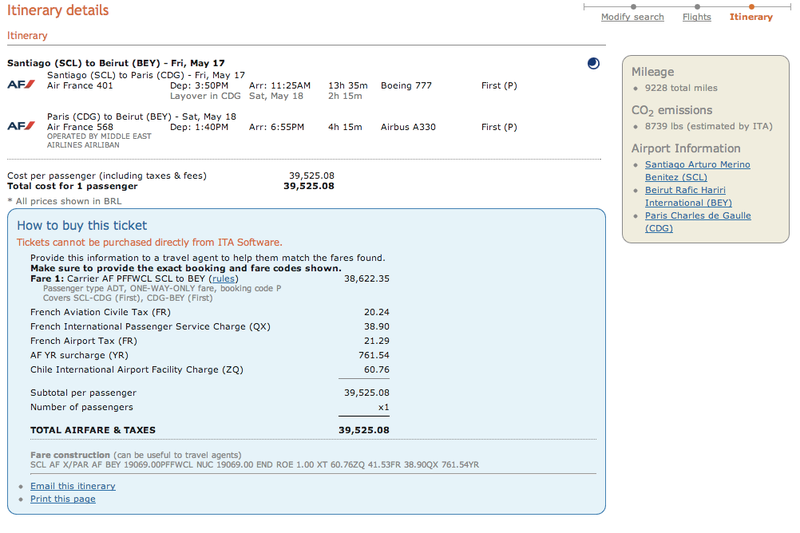Click the QX service charge amount 38.90

tap(377, 326)
